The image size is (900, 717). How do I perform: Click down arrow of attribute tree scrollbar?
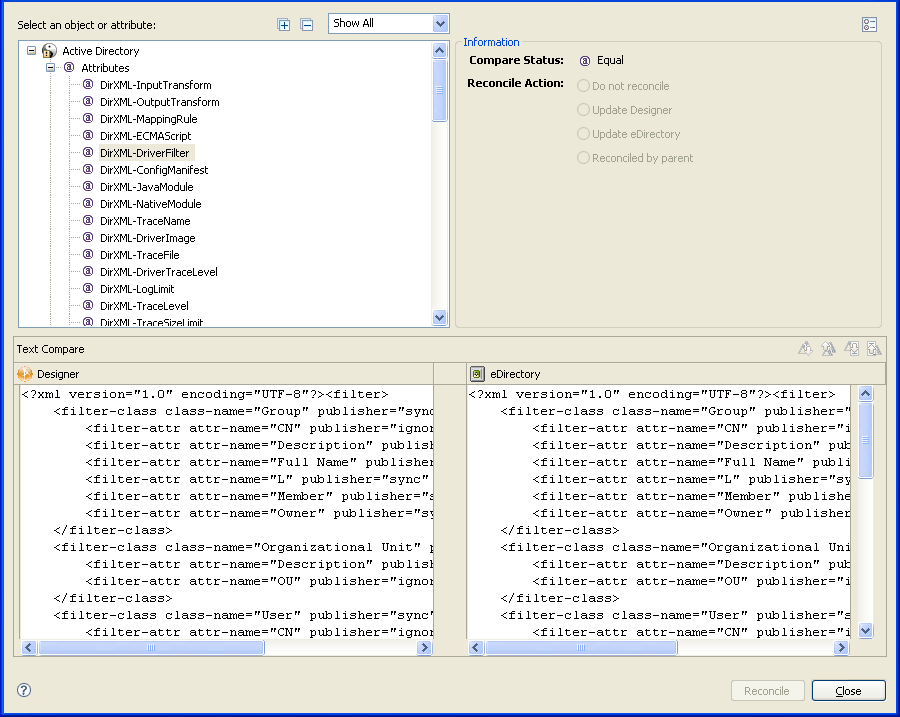(x=440, y=317)
